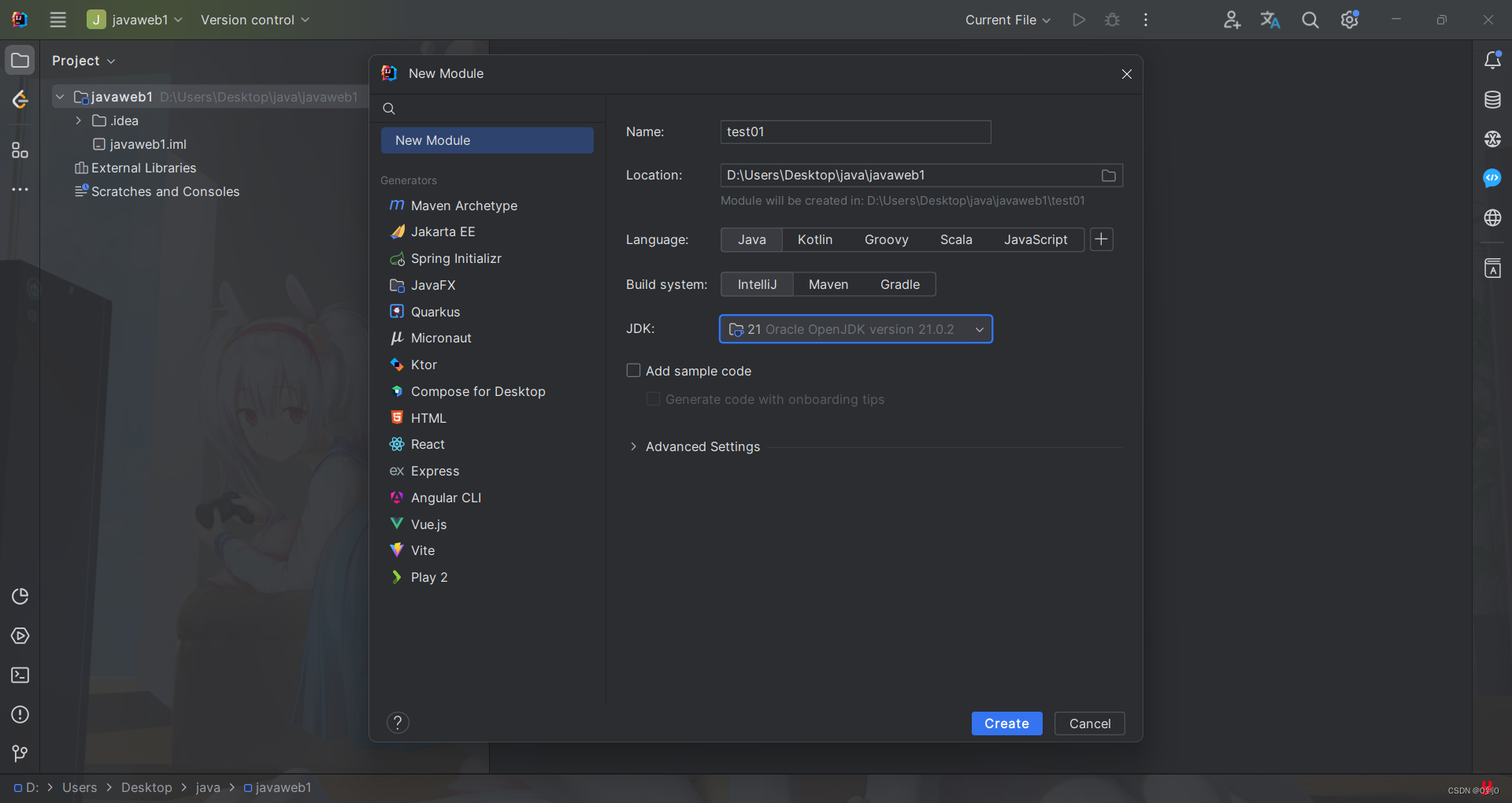Screen dimensions: 1512x803
Task: Open IDE settings gear icon
Action: [x=1350, y=20]
